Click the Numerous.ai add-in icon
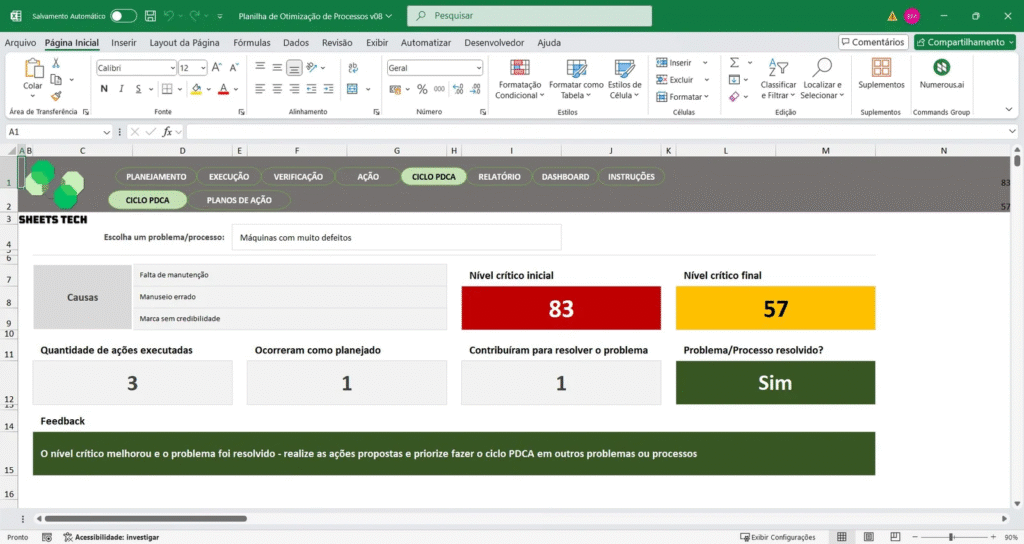 click(941, 68)
